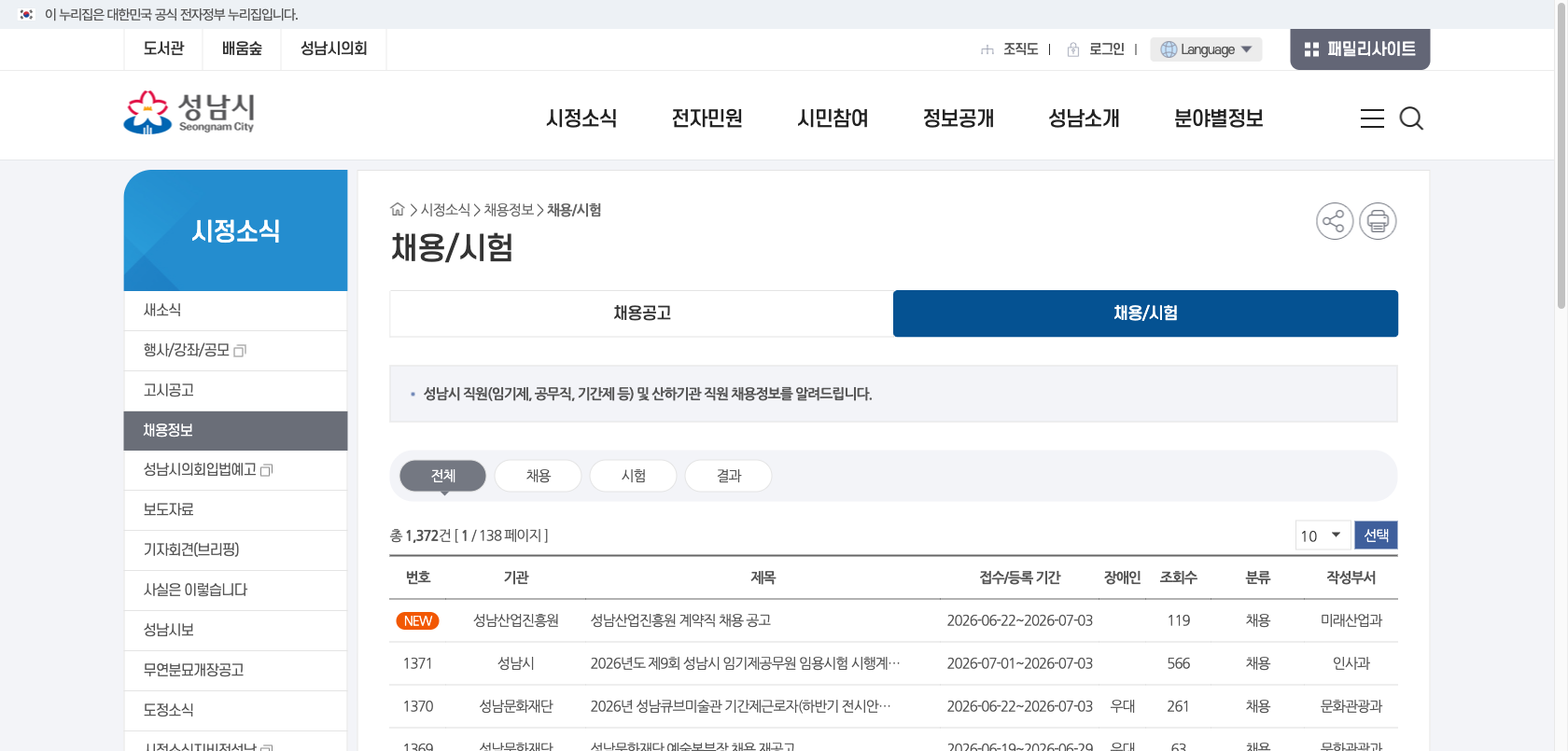Open post 2026년도 제9회 성남시 임기제공무원 임용시험

pyautogui.click(x=745, y=663)
